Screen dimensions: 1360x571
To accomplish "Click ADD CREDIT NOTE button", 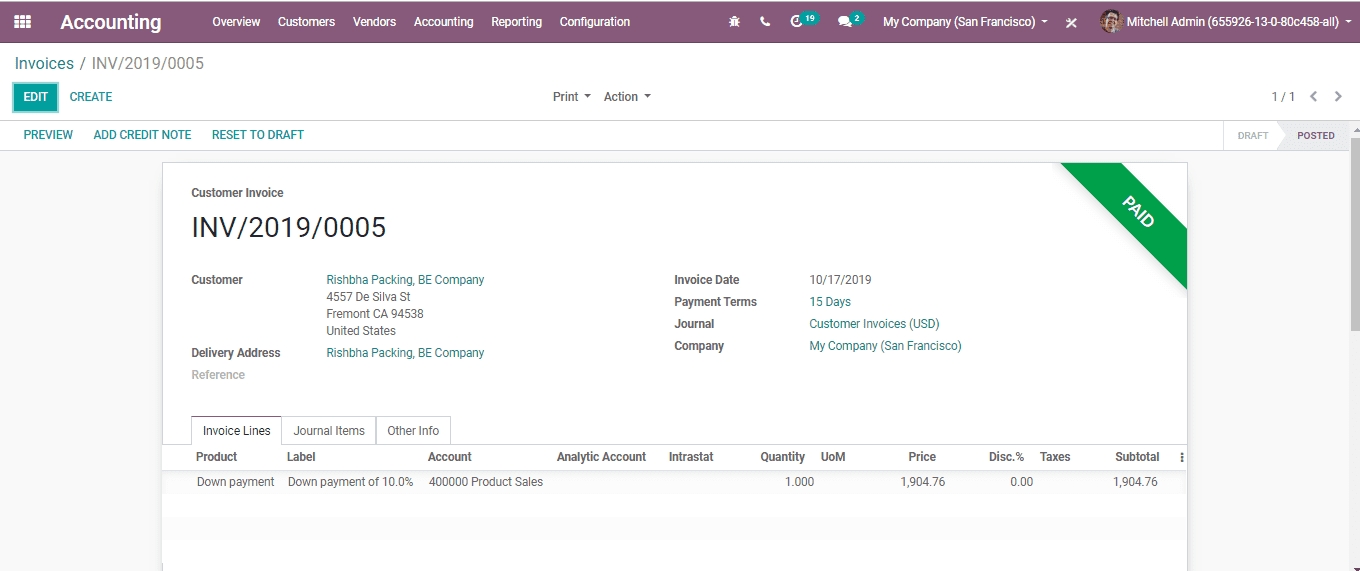I will (x=142, y=135).
